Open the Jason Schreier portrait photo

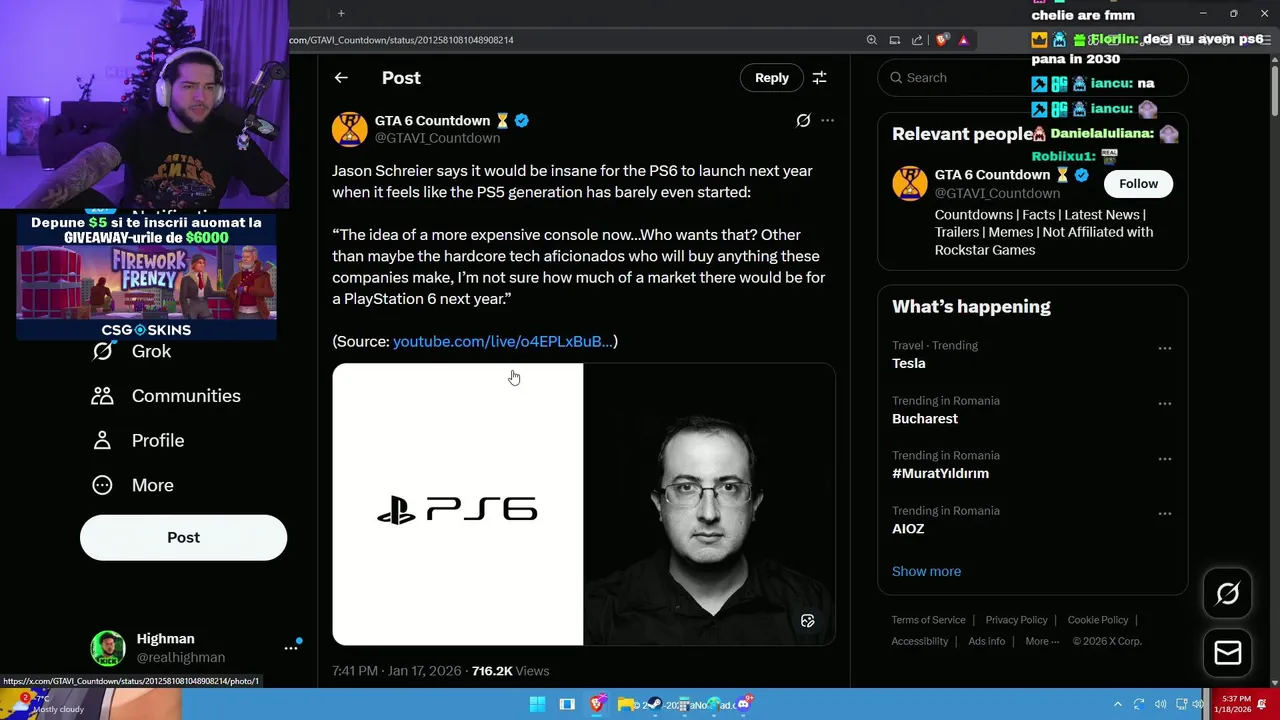point(709,505)
